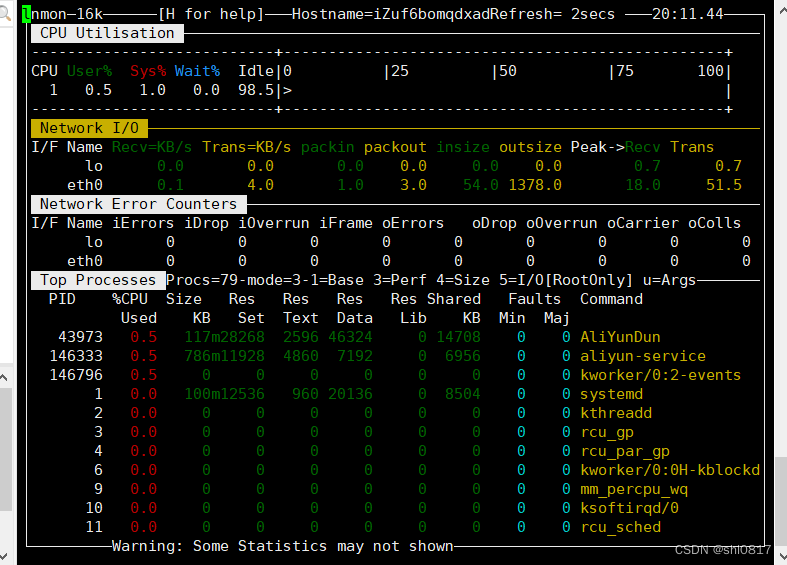Click the kworker/0:0H-kblockd process name
Screen dimensions: 787x565
tap(670, 470)
